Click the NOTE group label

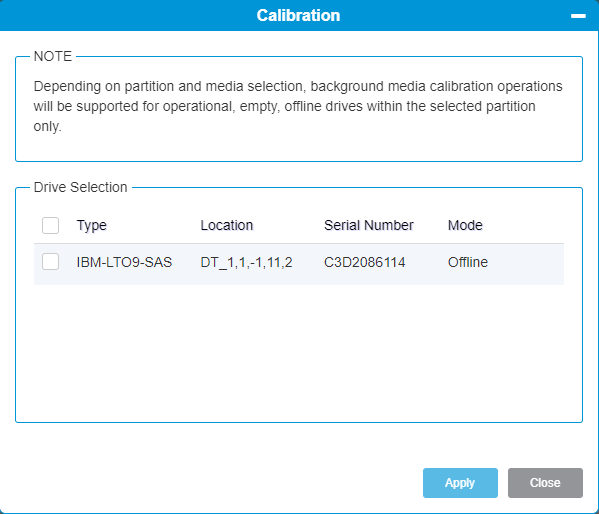tap(53, 57)
